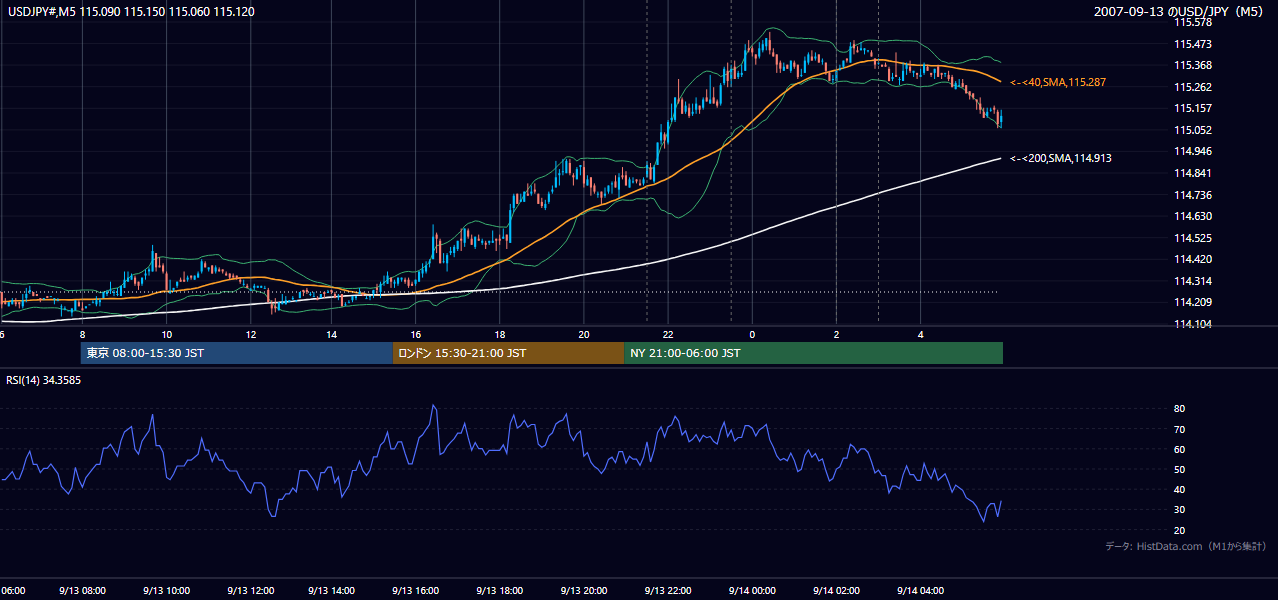Click price level 114.736 on axis

pyautogui.click(x=1192, y=195)
